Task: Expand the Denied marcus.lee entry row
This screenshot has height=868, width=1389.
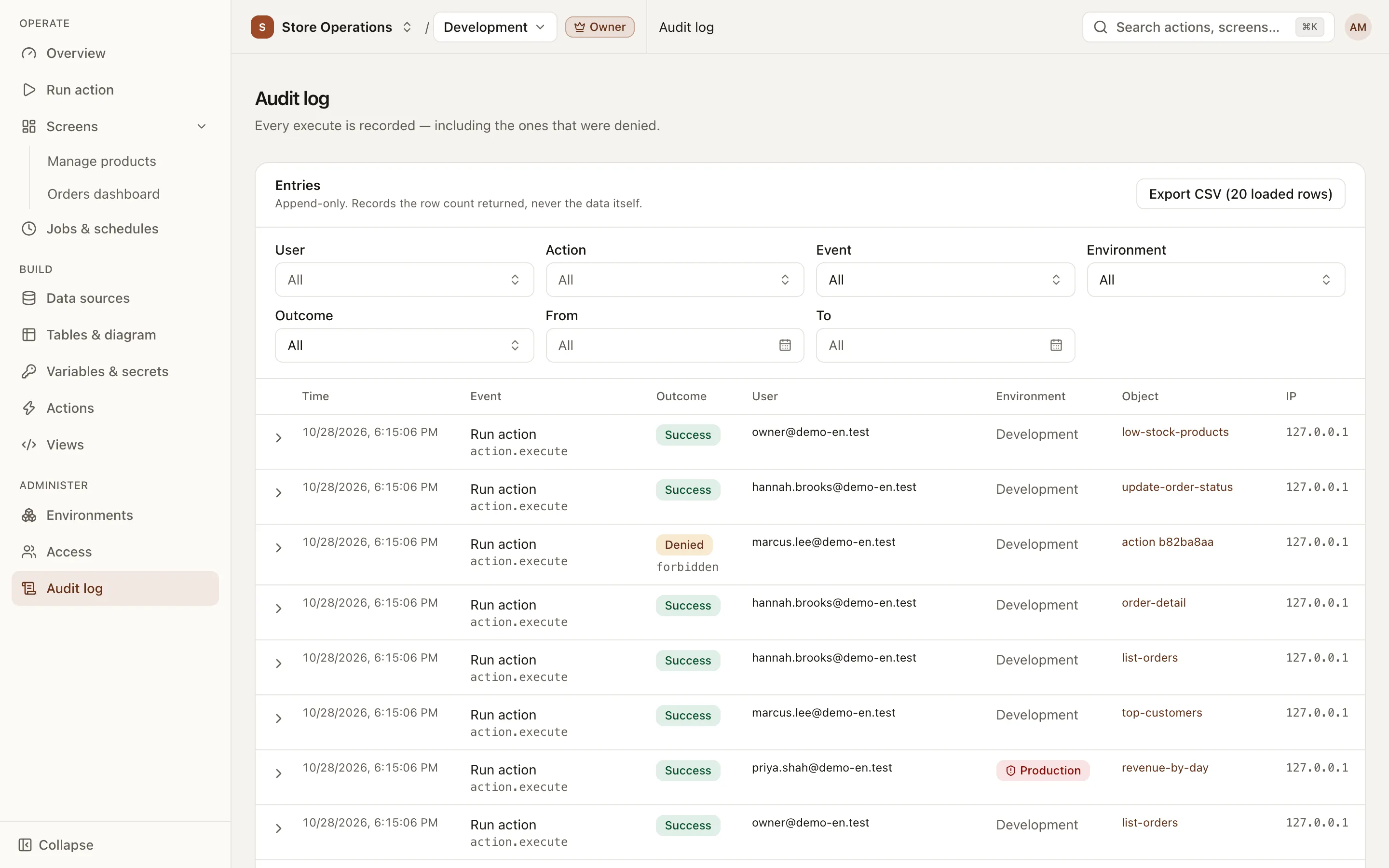Action: tap(278, 548)
